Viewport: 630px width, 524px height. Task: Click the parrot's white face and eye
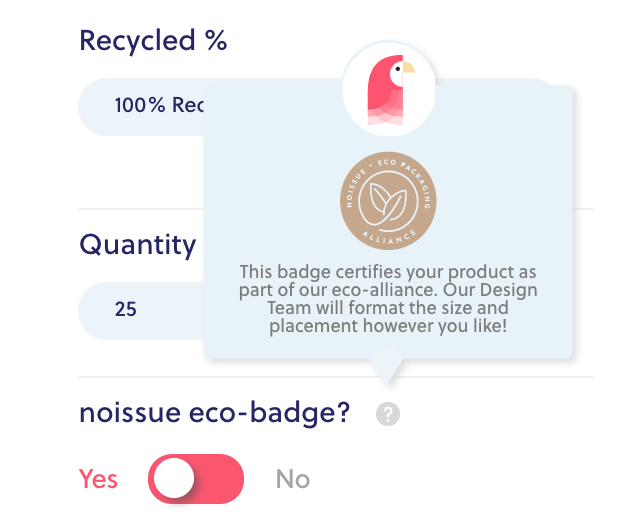tap(398, 72)
